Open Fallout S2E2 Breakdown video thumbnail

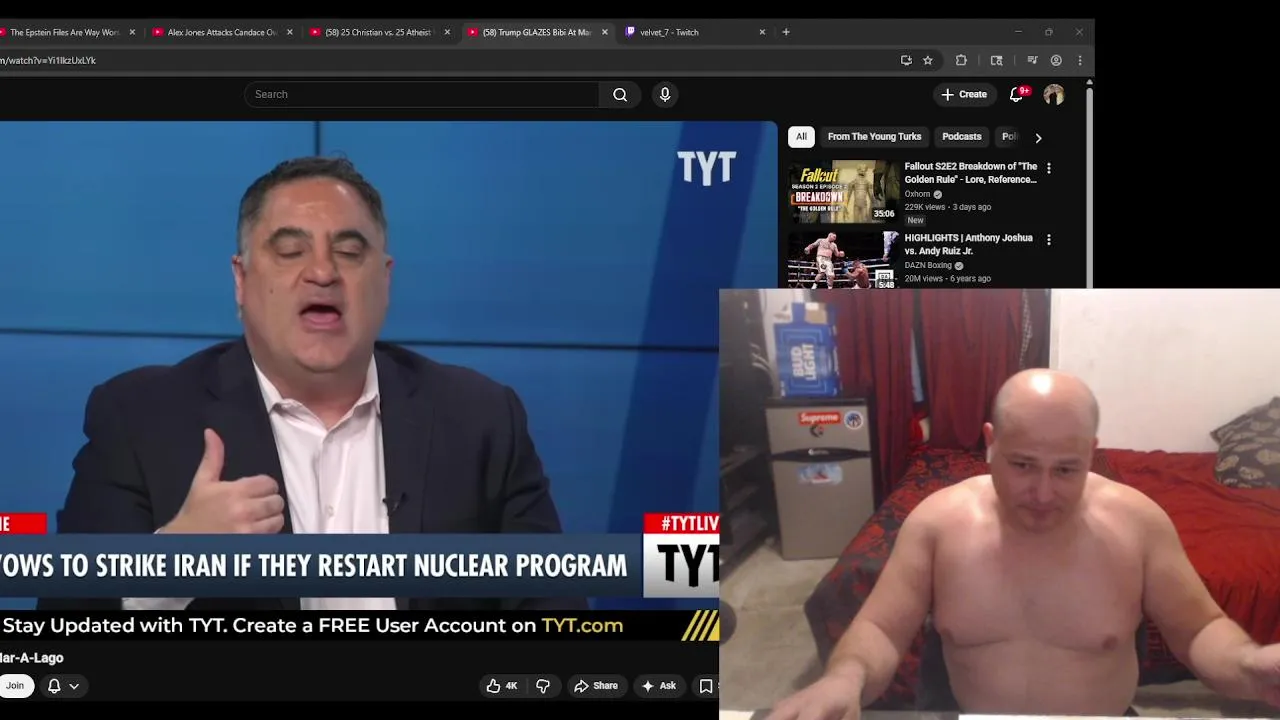click(x=844, y=191)
